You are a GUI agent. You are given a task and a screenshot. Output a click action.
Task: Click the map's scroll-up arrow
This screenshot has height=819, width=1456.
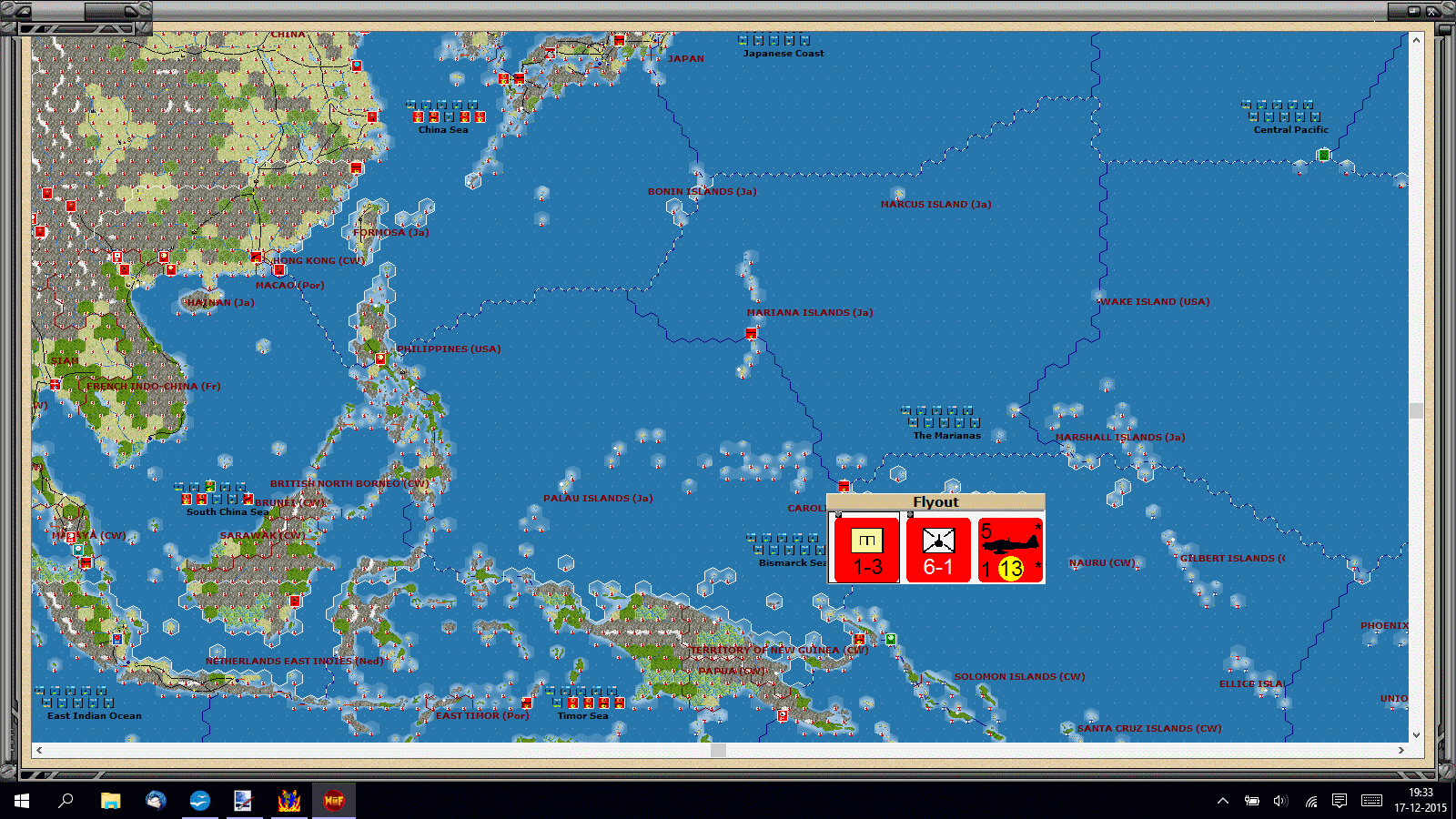[1416, 40]
